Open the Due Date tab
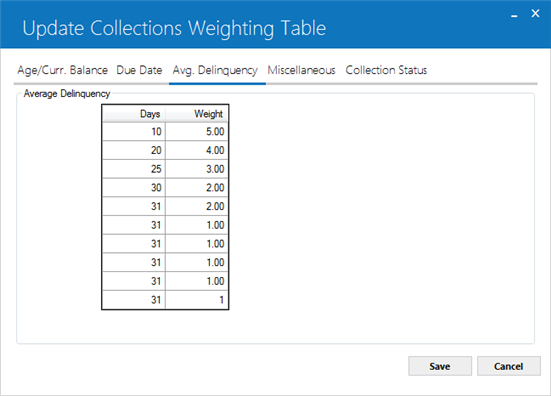Viewport: 551px width, 396px height. [139, 70]
